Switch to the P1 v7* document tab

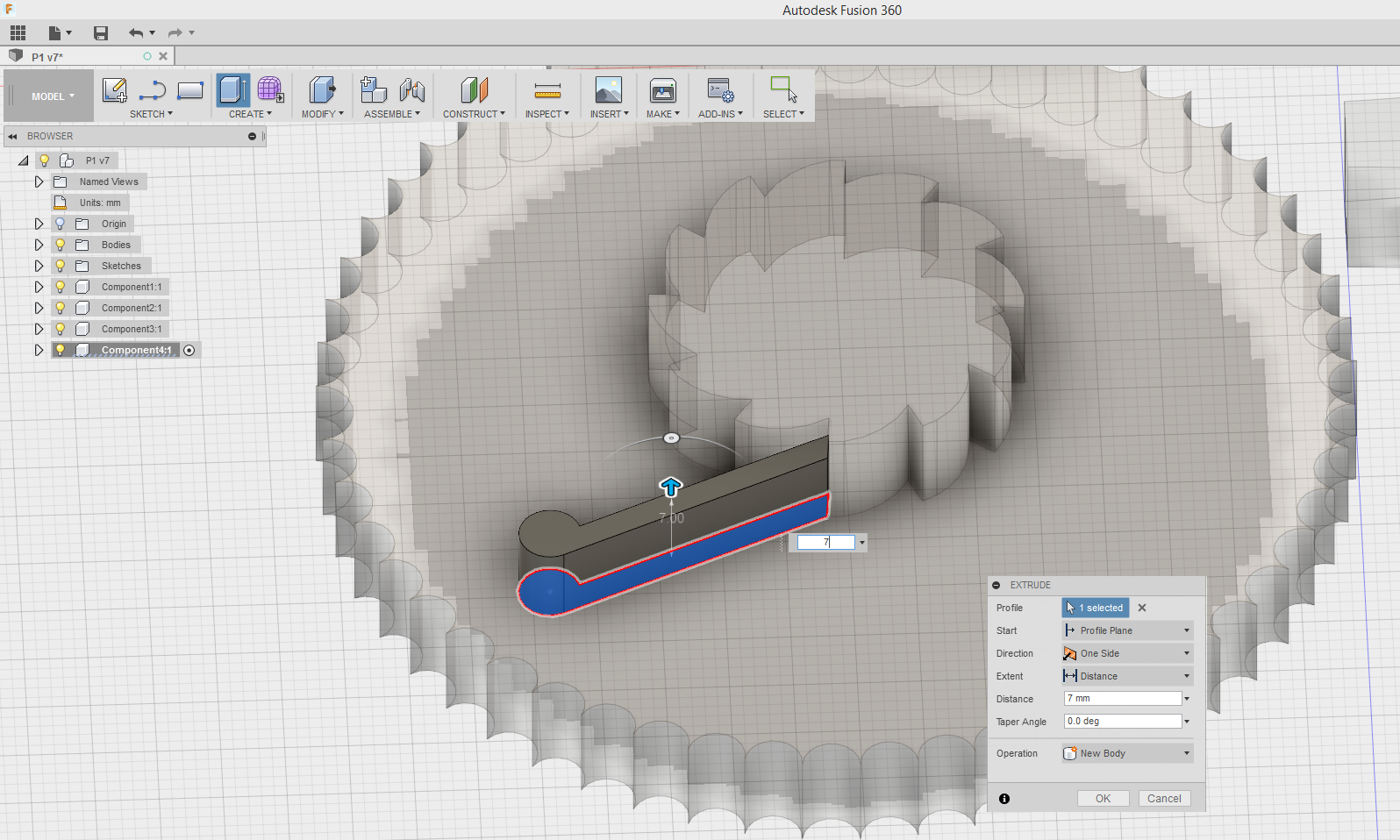click(87, 57)
